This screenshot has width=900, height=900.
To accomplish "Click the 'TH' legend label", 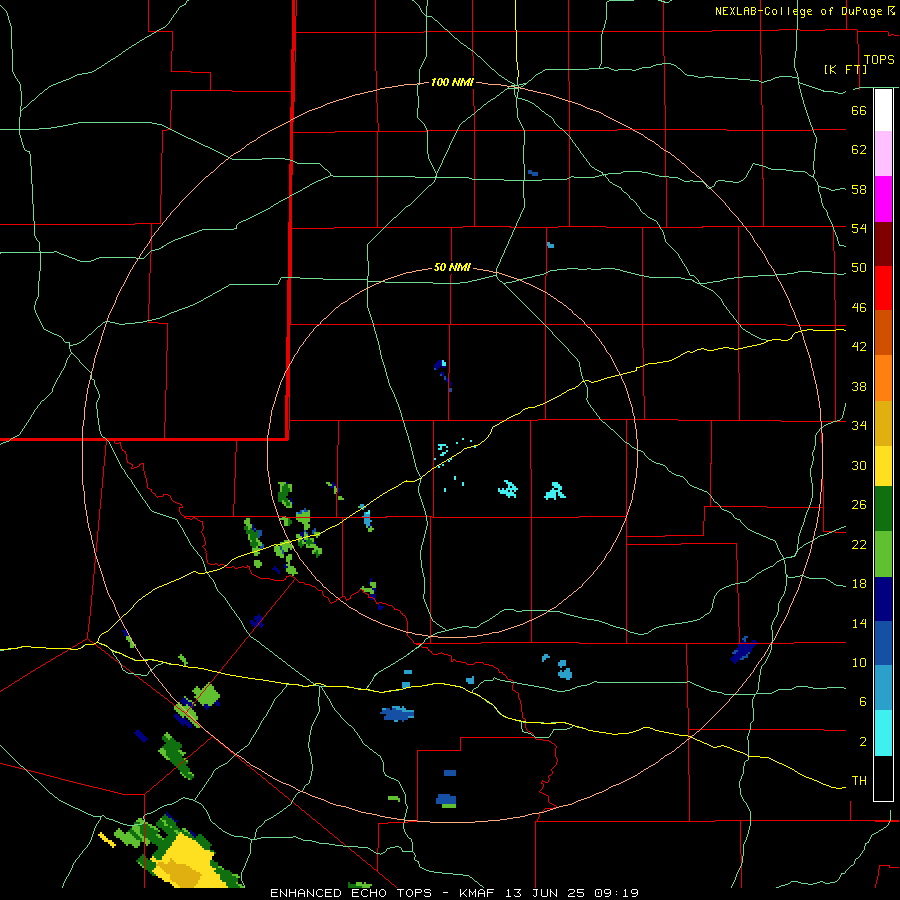I will click(859, 781).
